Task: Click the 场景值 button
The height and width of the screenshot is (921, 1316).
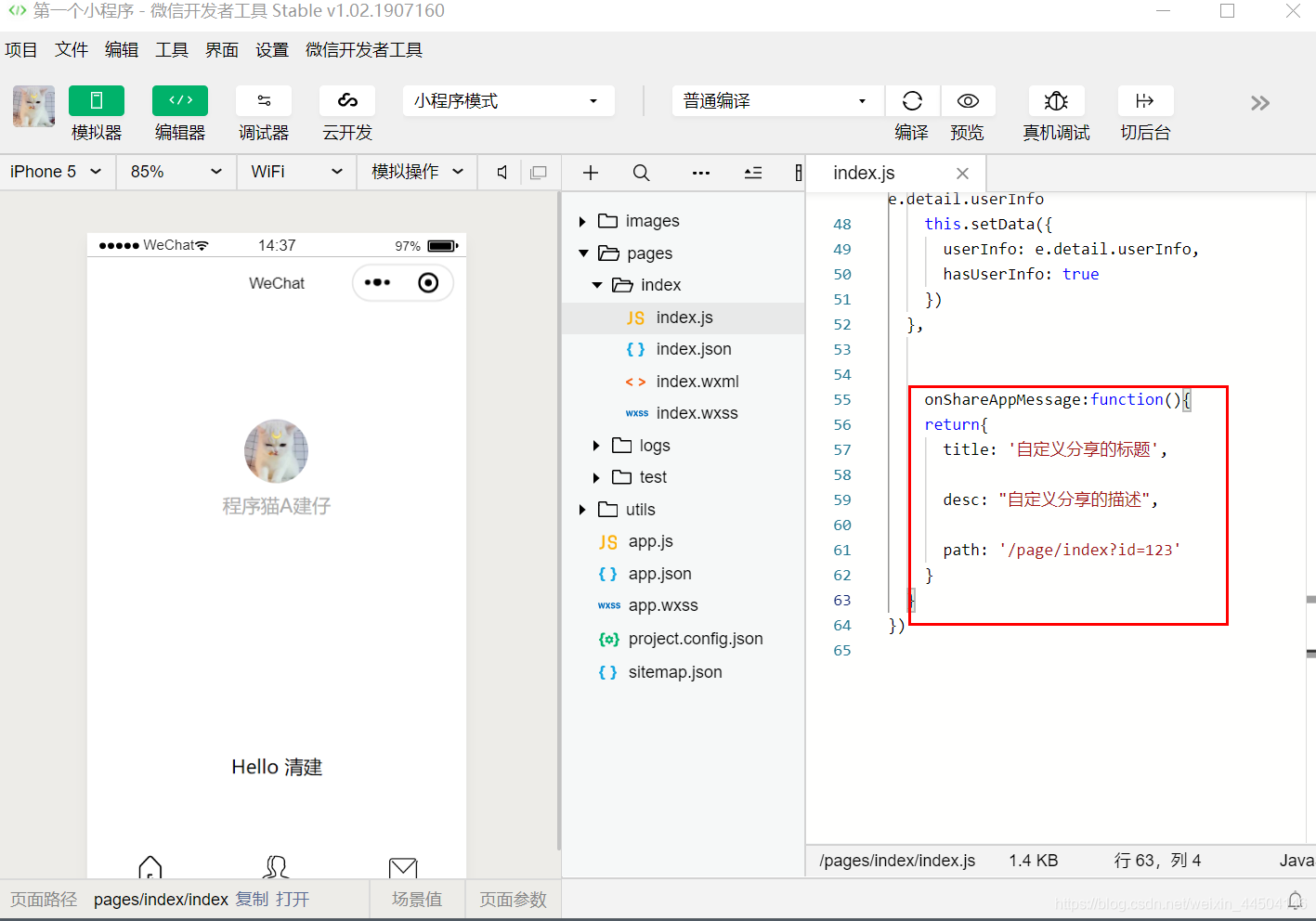Action: 417,900
